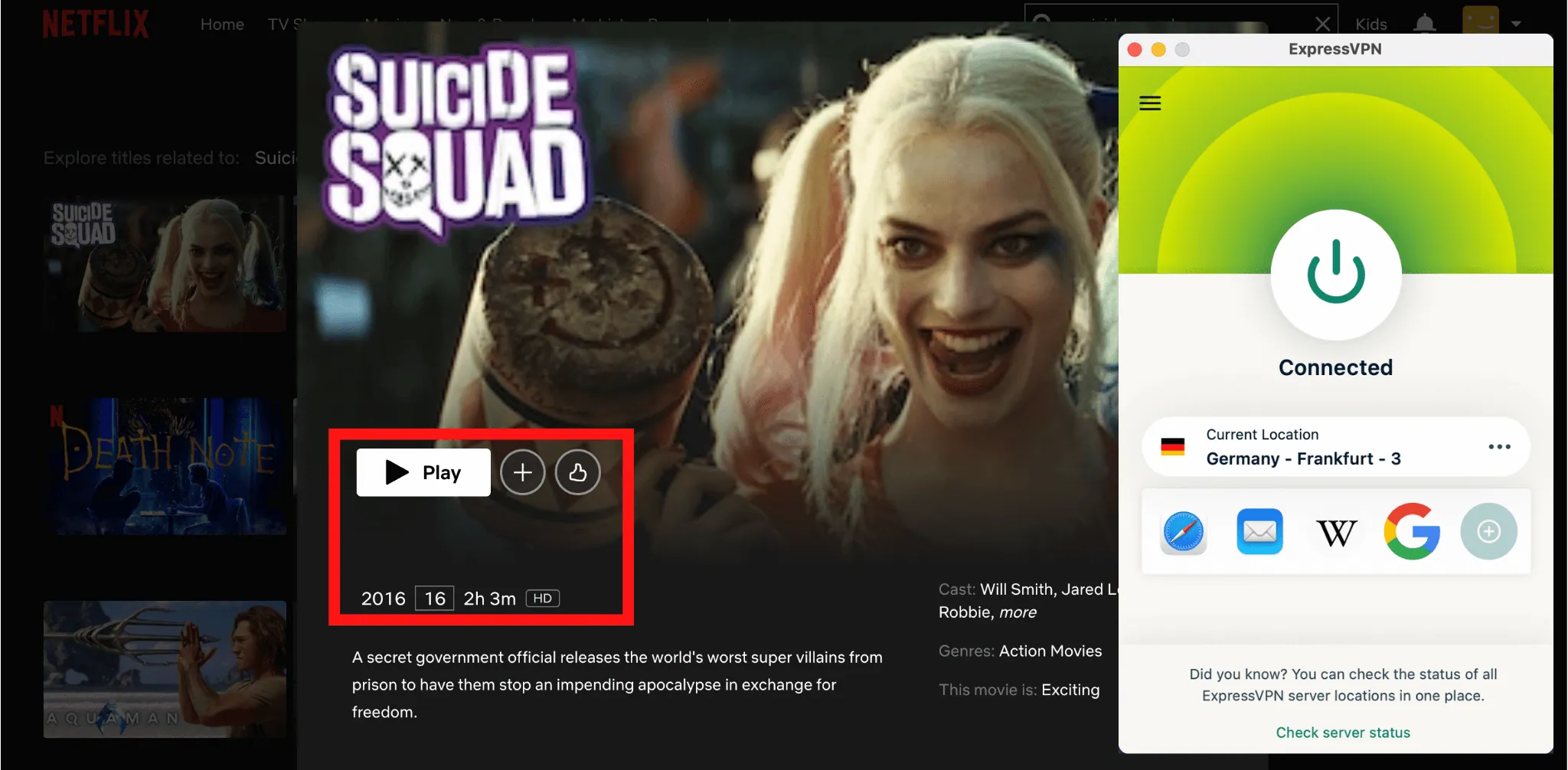Add a new shortcut in ExpressVPN
Viewport: 1568px width, 770px height.
(x=1488, y=531)
